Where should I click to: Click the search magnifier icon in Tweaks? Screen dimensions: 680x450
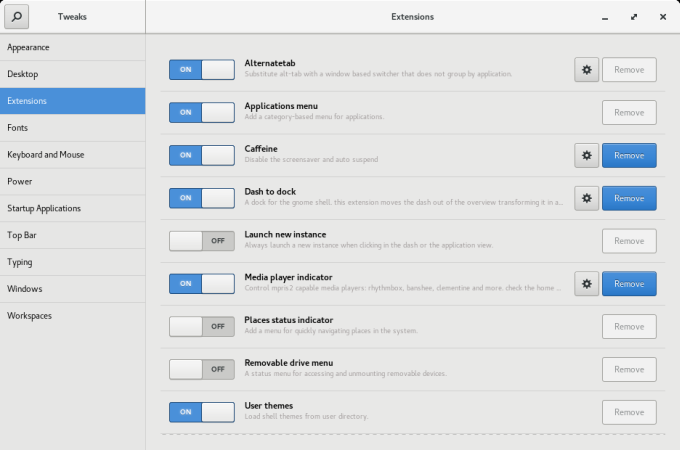click(x=18, y=17)
